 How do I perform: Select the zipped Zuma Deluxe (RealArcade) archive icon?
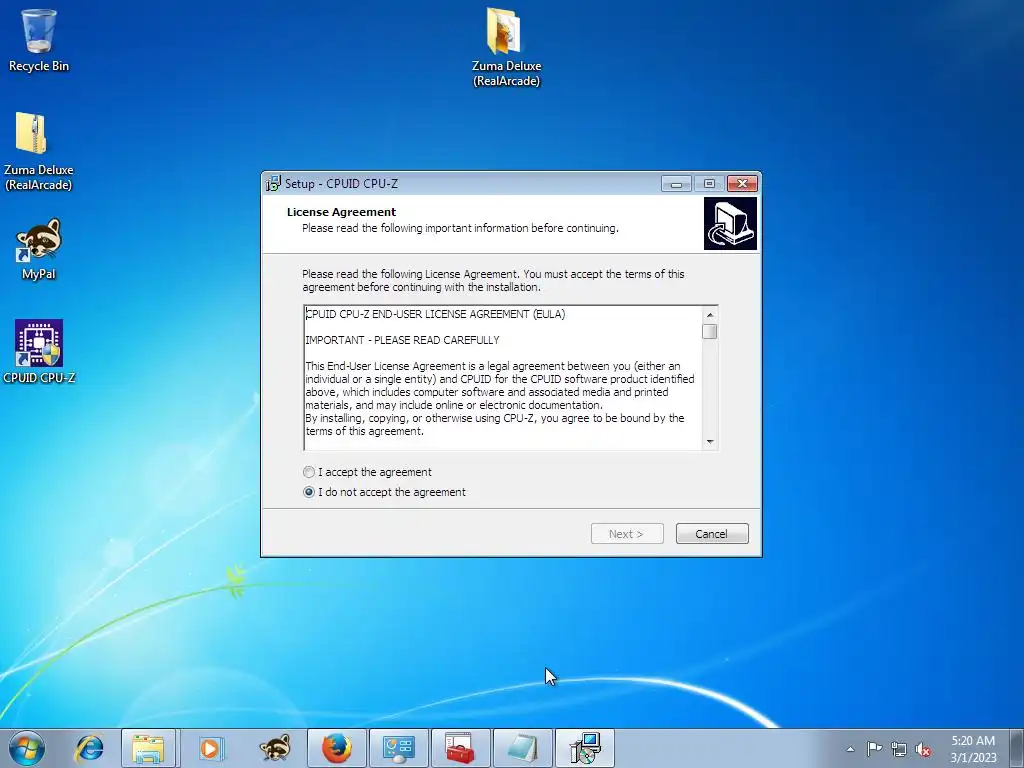pyautogui.click(x=39, y=152)
